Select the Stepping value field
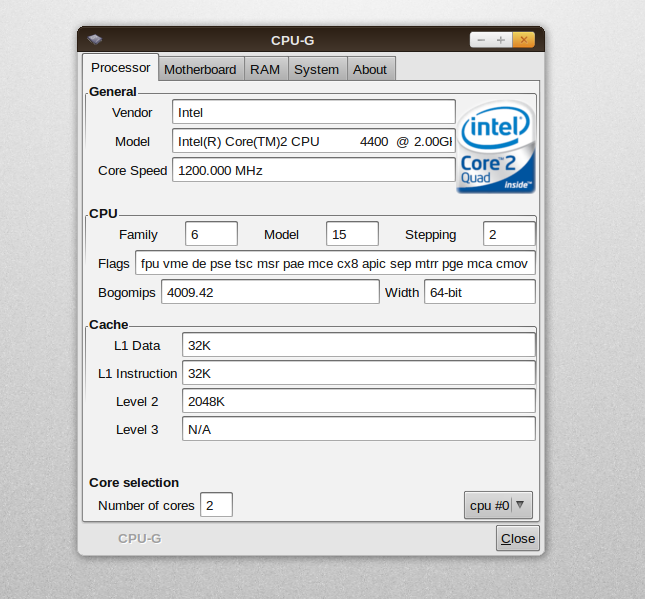The width and height of the screenshot is (645, 599). (509, 234)
